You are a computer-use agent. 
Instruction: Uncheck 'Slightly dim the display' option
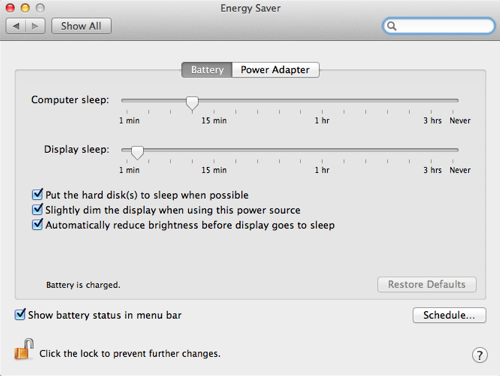tap(37, 209)
